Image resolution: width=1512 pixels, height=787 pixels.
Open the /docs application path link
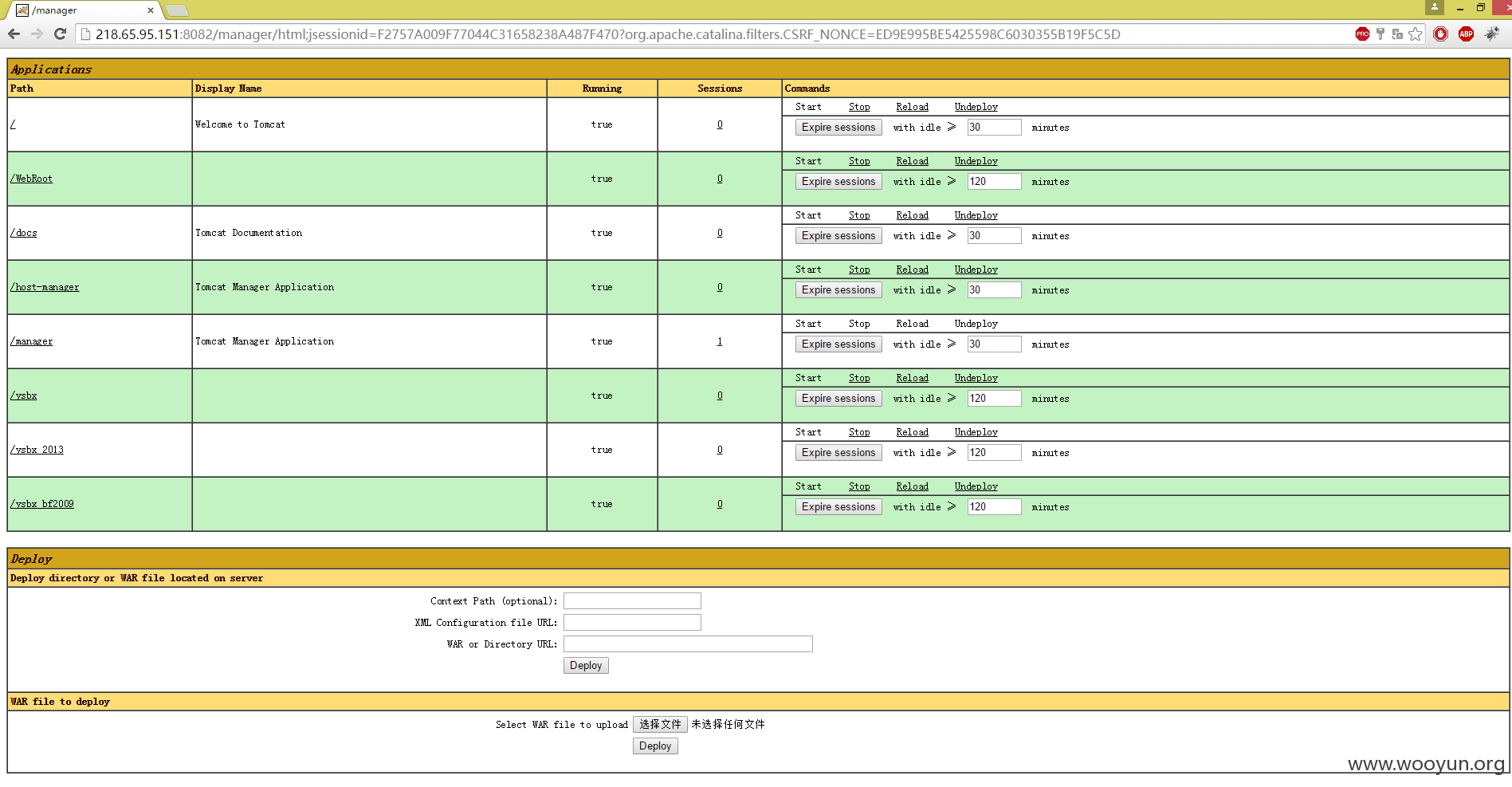pos(24,233)
